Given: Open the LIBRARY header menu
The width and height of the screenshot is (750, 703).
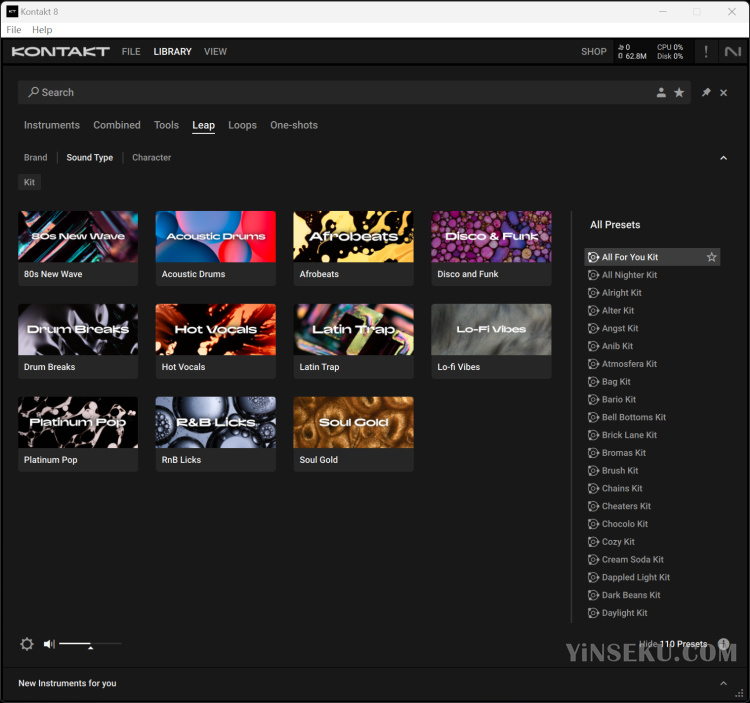Looking at the screenshot, I should (x=172, y=52).
